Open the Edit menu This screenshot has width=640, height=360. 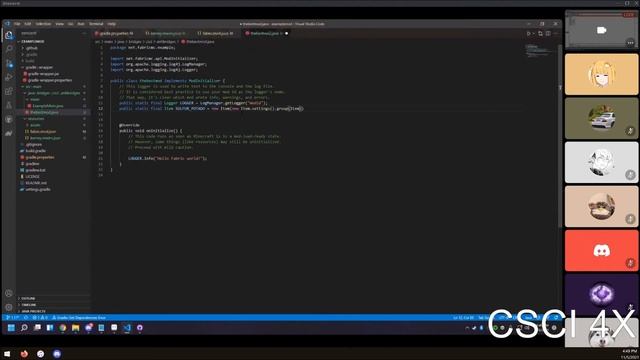[x=27, y=24]
